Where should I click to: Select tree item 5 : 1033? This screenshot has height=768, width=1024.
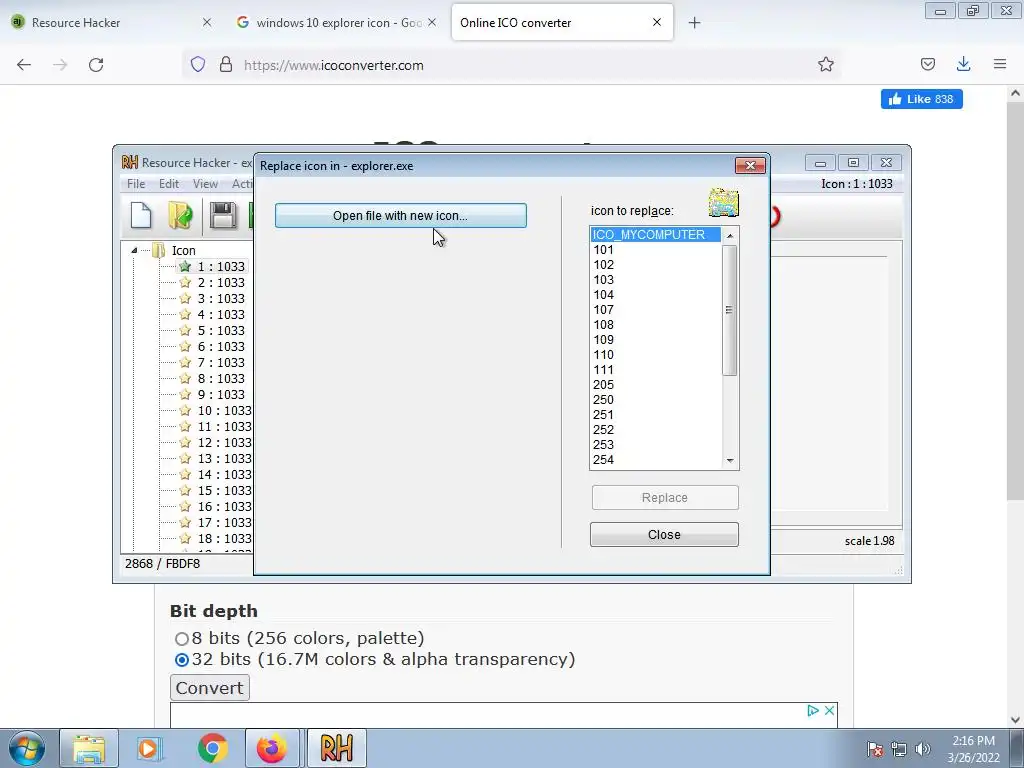point(221,330)
